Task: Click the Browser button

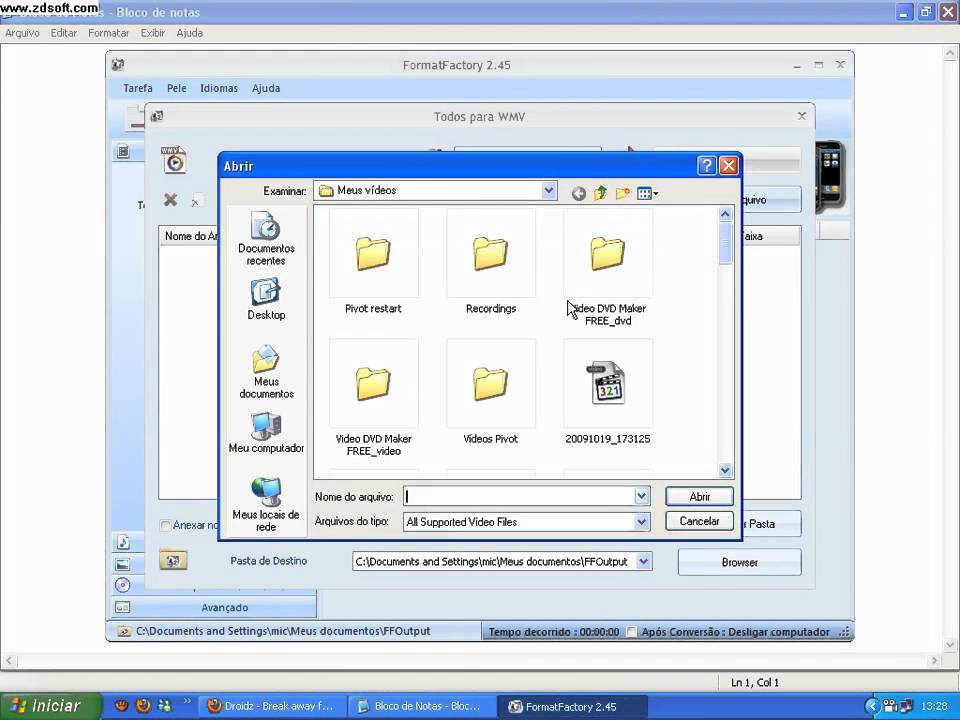Action: pyautogui.click(x=740, y=562)
